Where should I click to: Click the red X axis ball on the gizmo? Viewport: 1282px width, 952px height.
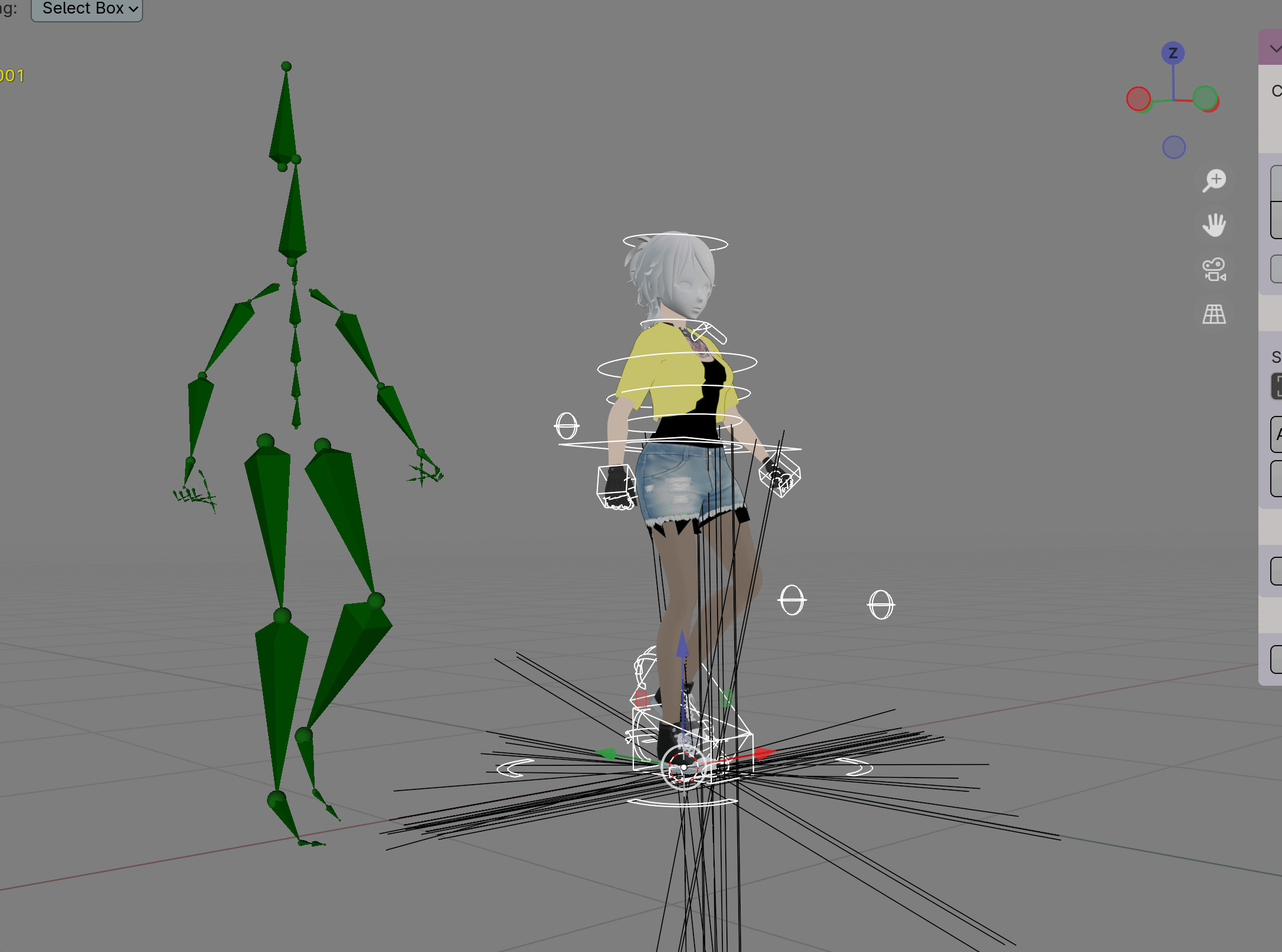pos(1138,99)
